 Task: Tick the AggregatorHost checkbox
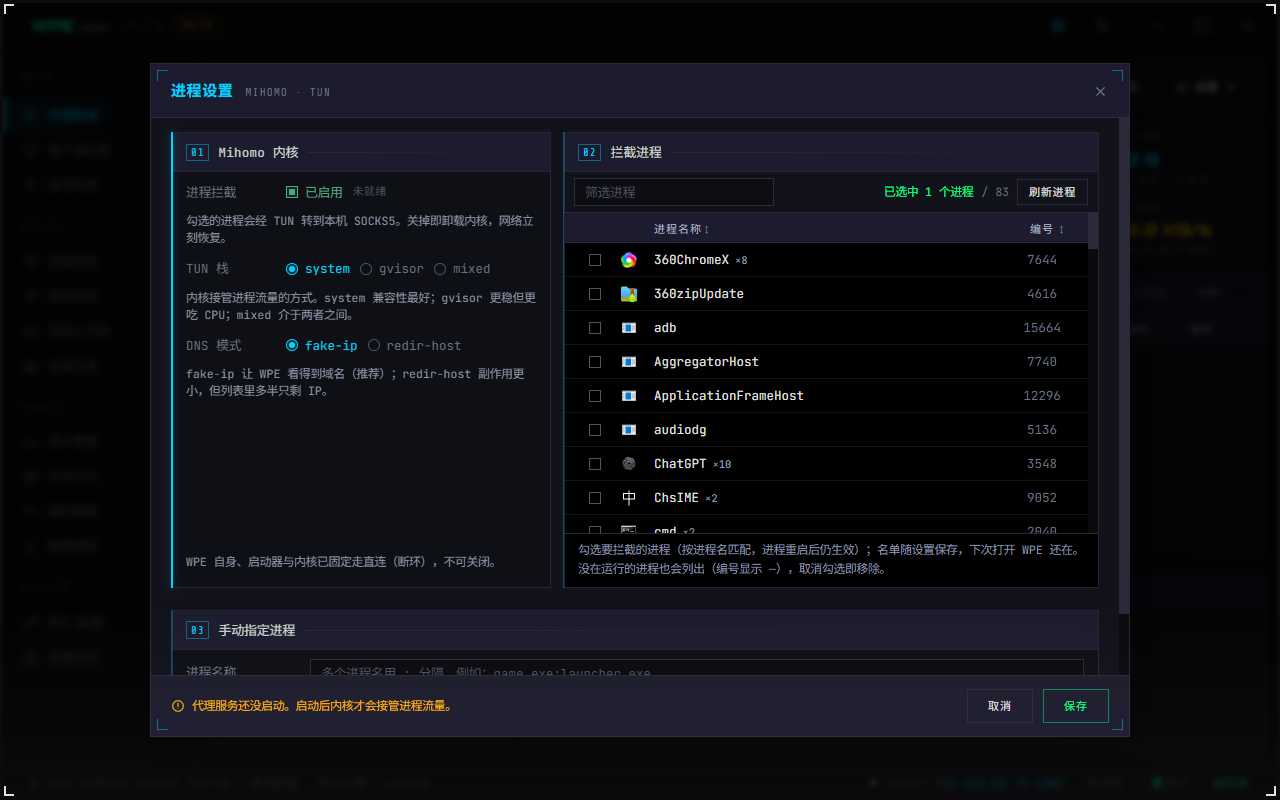[595, 362]
